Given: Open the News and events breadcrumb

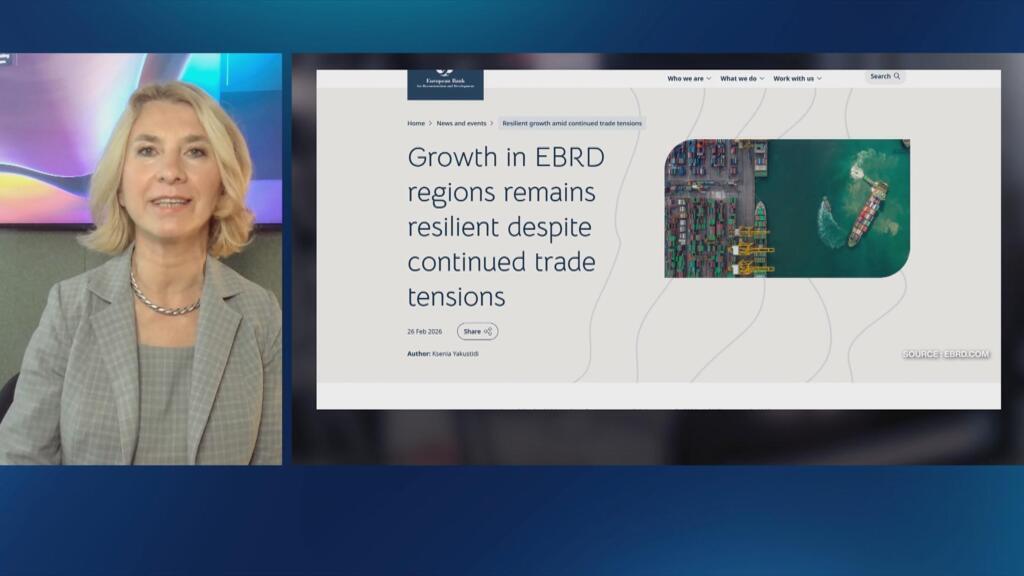Looking at the screenshot, I should pos(461,123).
